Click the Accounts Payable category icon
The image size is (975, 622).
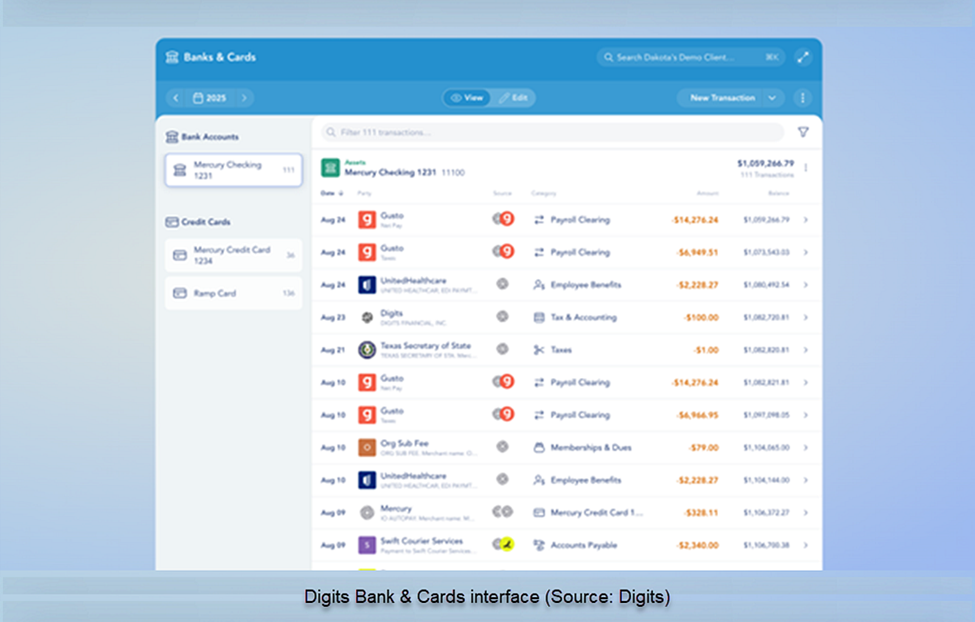539,545
